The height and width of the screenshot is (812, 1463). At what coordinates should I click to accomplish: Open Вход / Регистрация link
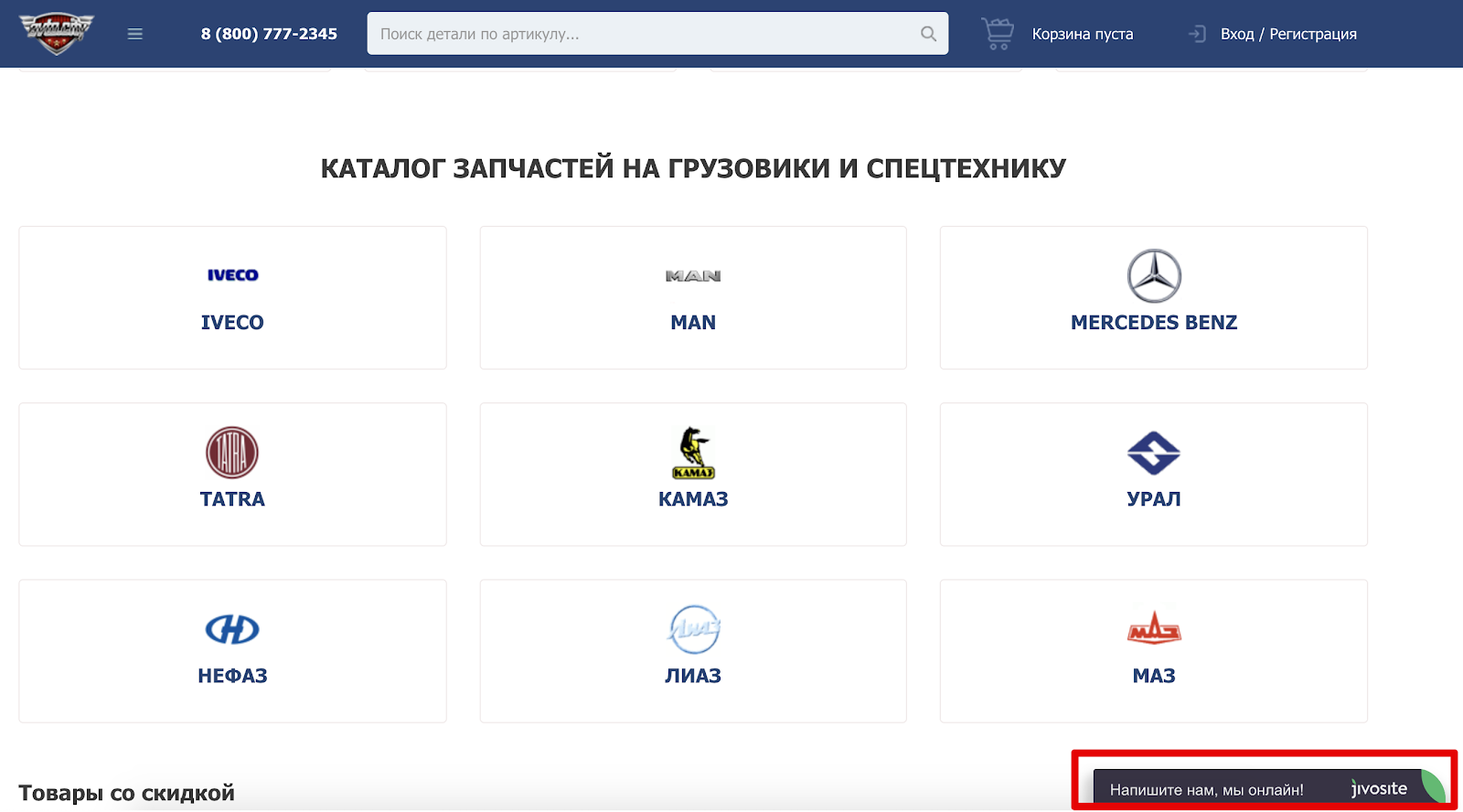[1288, 34]
